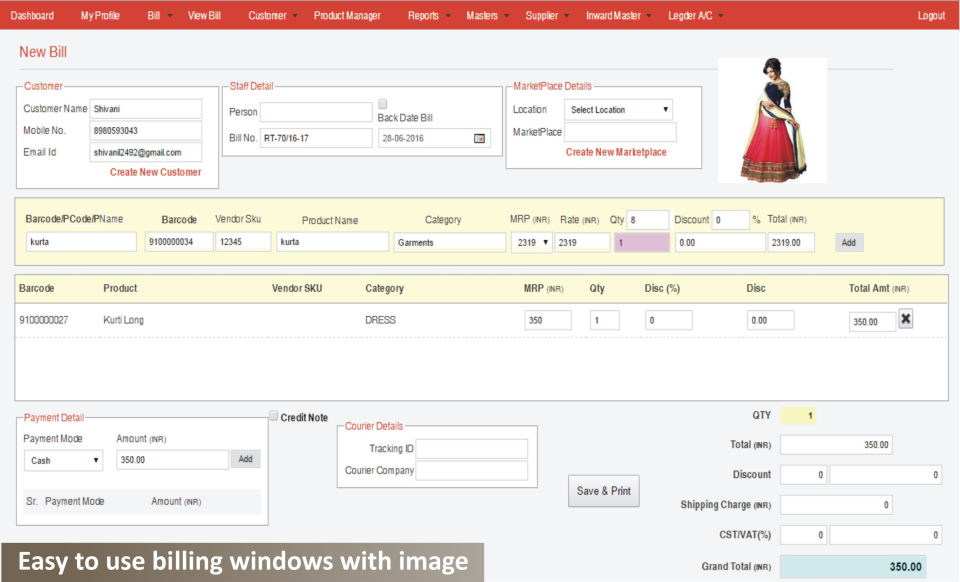Open the Payment Mode dropdown showing Cash

coord(63,460)
